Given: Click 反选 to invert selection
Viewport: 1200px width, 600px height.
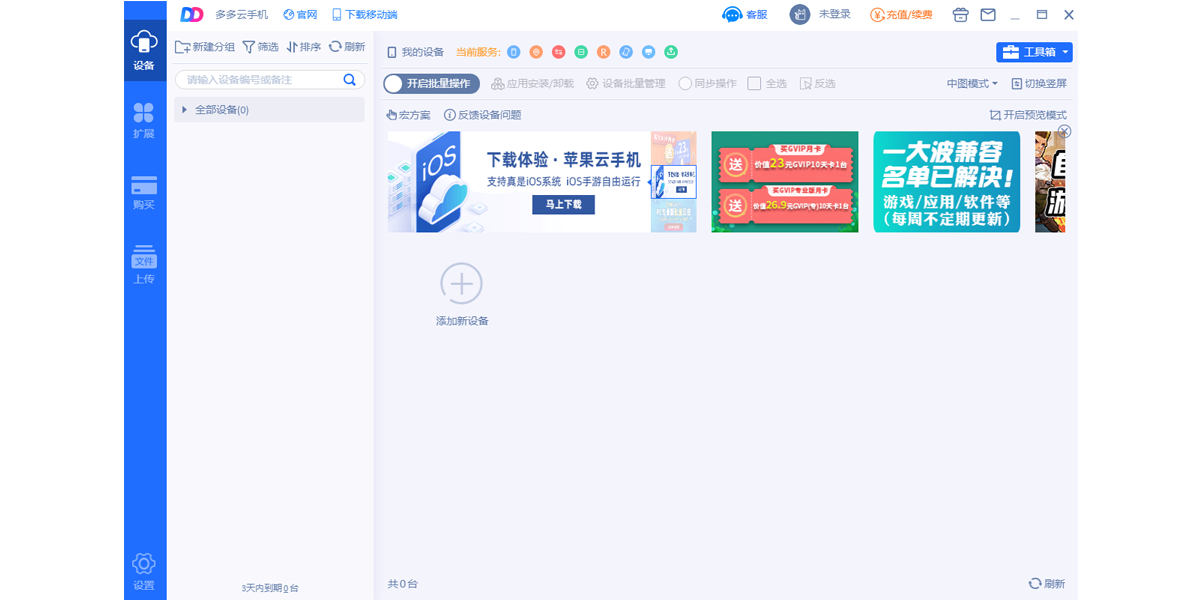Looking at the screenshot, I should pos(817,84).
